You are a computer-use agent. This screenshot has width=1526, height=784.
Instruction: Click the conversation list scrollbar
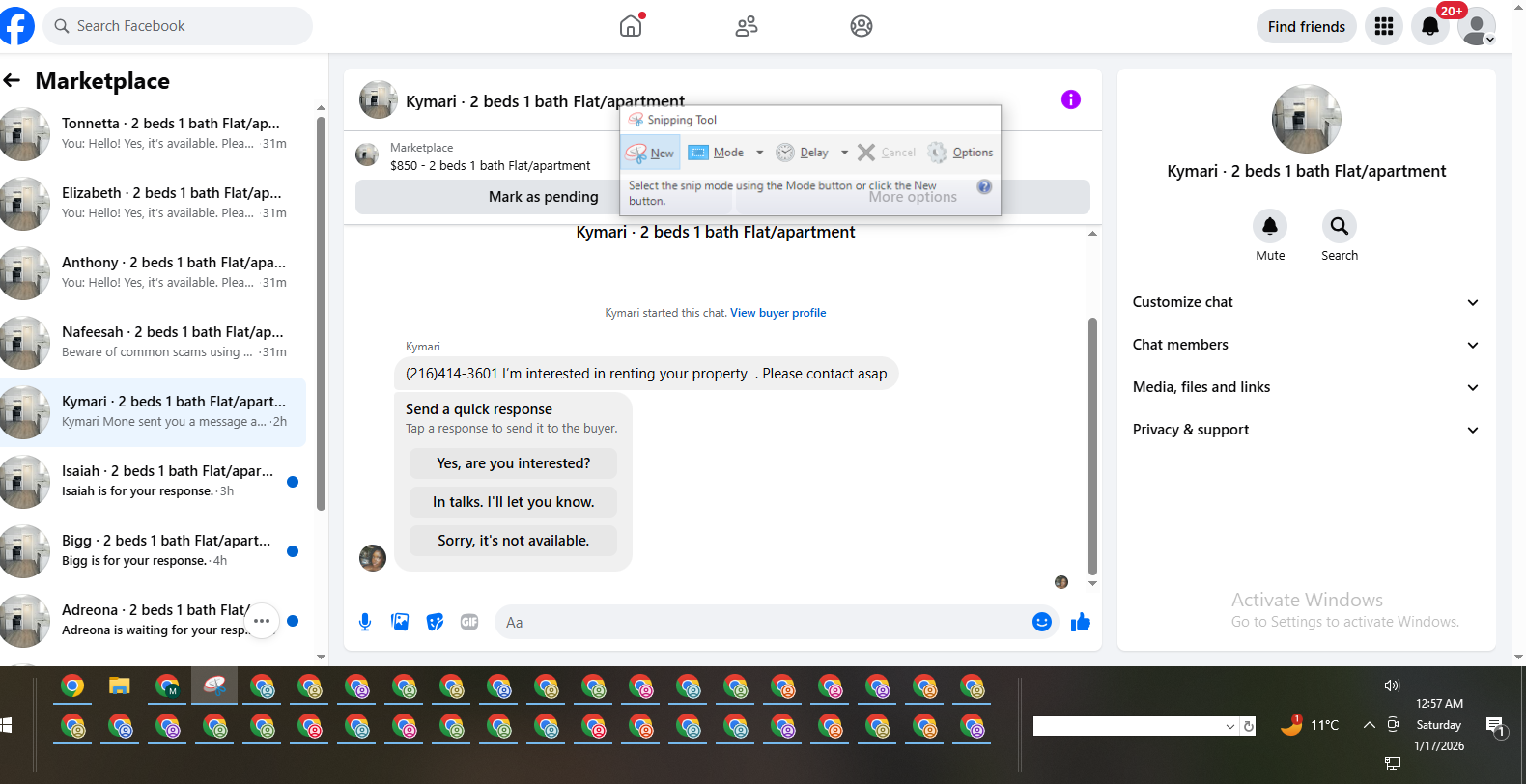pos(321,314)
